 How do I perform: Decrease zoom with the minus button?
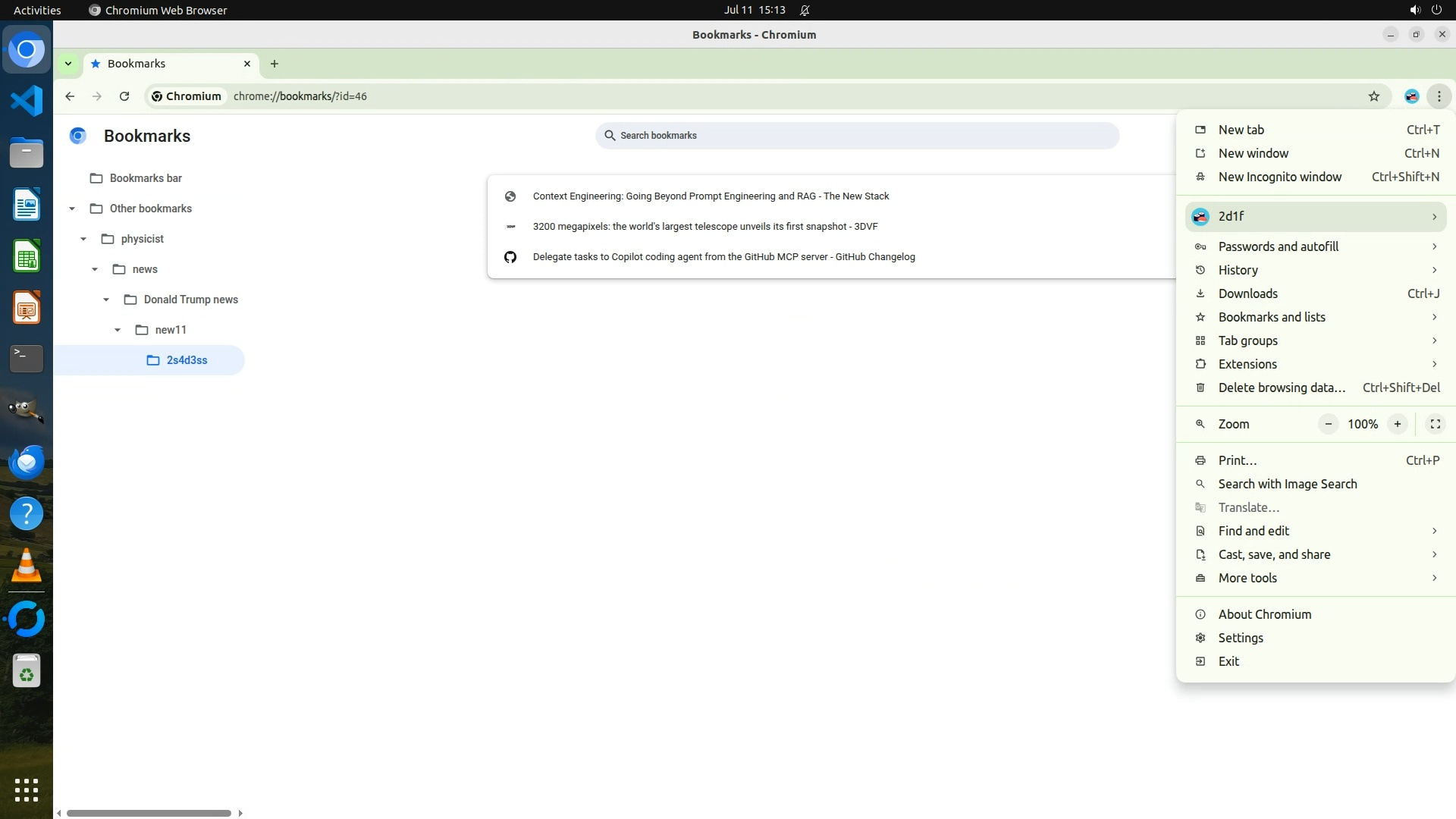(x=1328, y=424)
